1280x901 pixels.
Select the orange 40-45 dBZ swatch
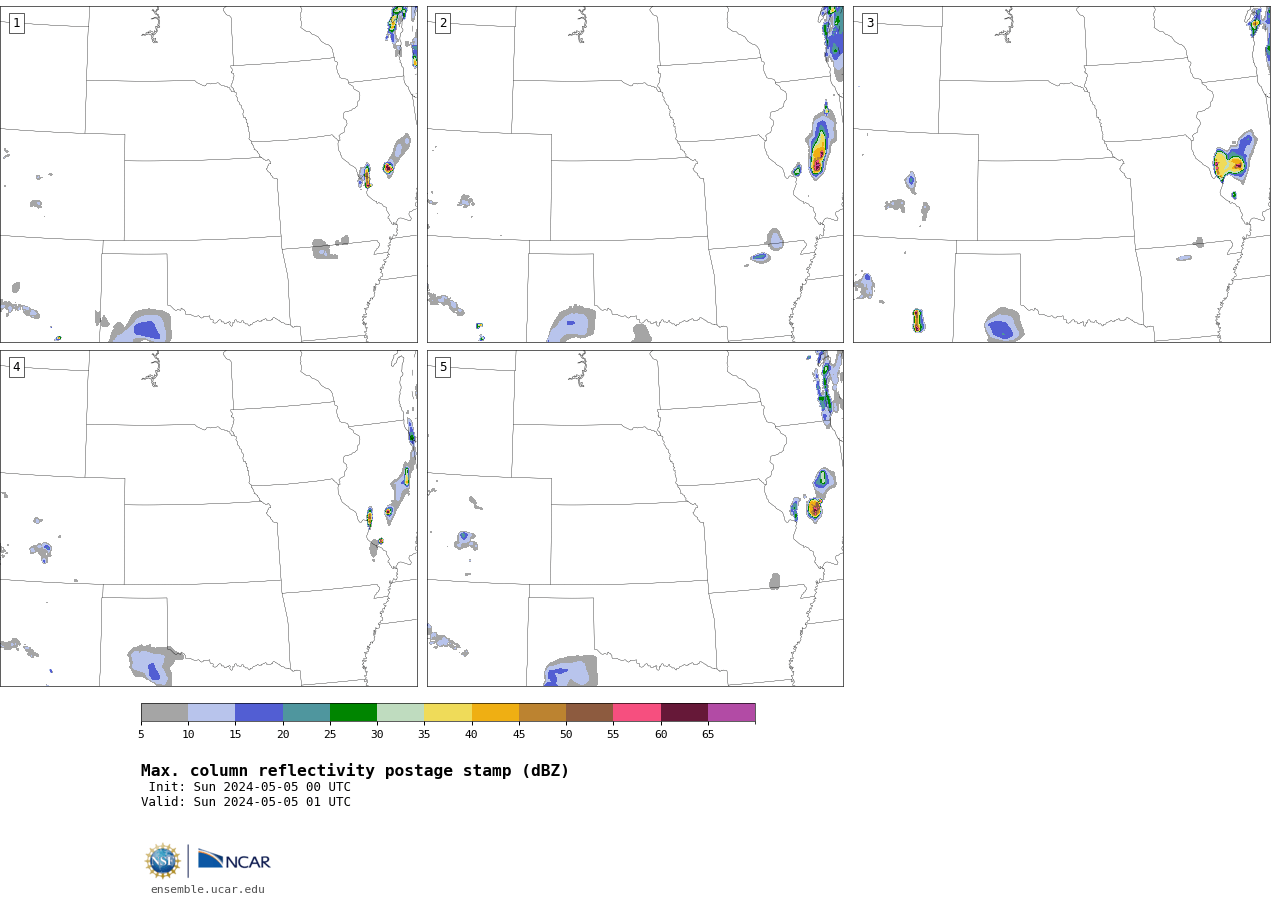point(495,713)
